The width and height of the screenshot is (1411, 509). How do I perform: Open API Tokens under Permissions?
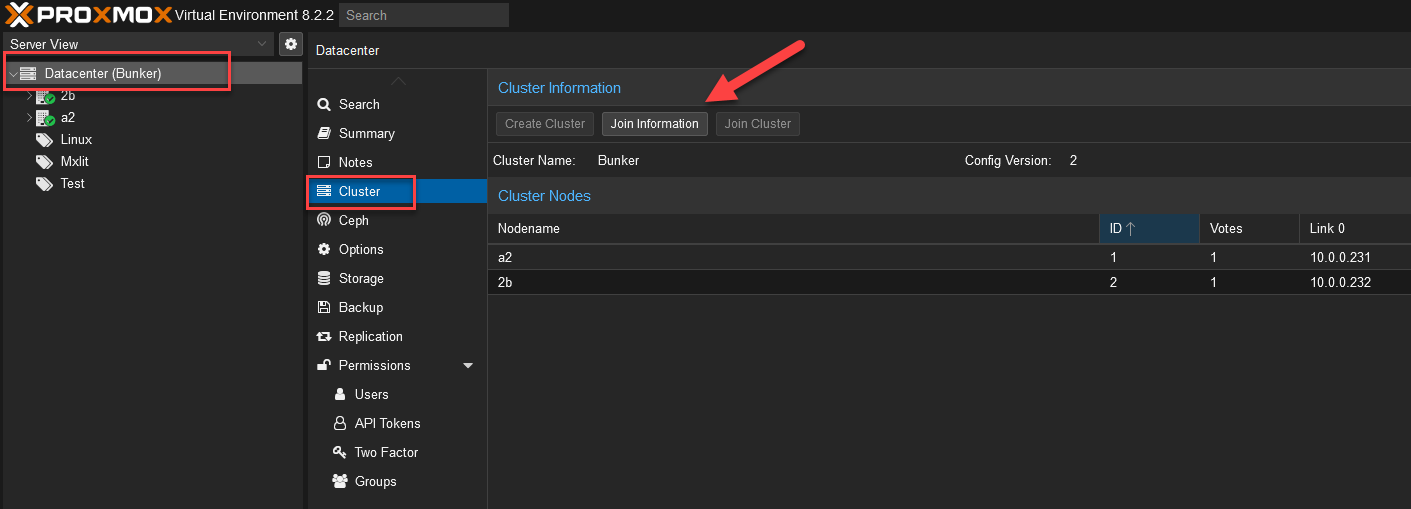pos(398,423)
